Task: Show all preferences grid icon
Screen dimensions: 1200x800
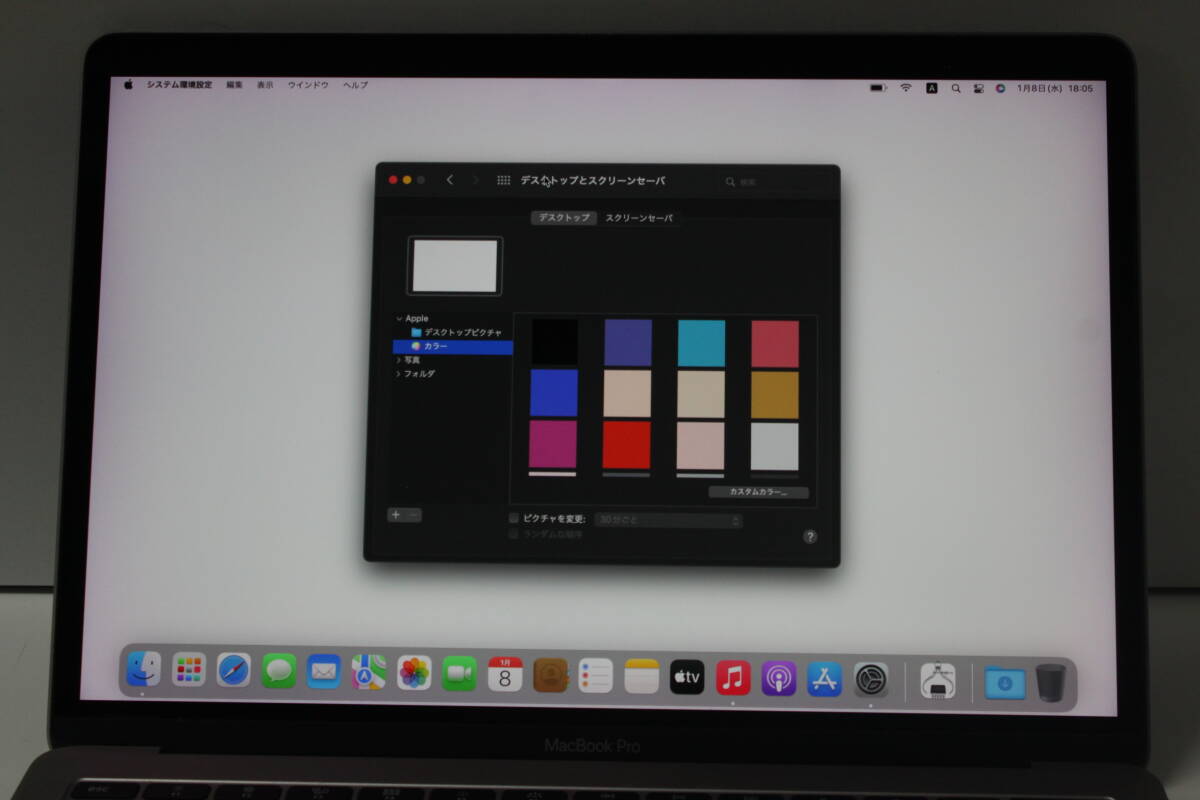Action: point(503,180)
